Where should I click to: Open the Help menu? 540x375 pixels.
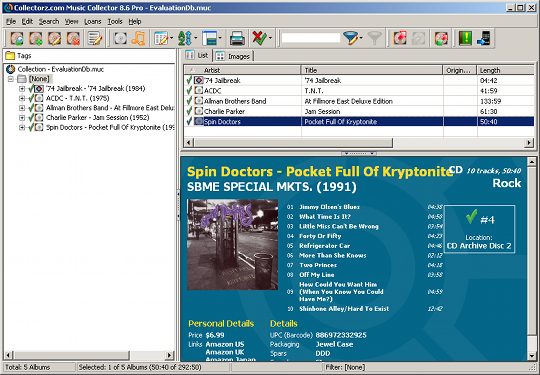coord(135,21)
